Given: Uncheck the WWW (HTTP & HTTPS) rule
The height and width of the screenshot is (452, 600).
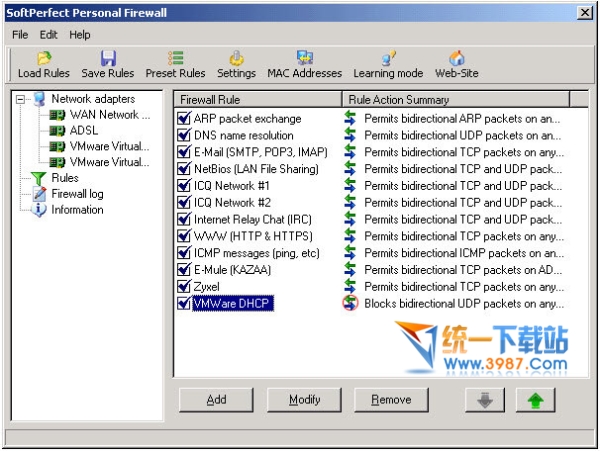Looking at the screenshot, I should click(x=184, y=236).
